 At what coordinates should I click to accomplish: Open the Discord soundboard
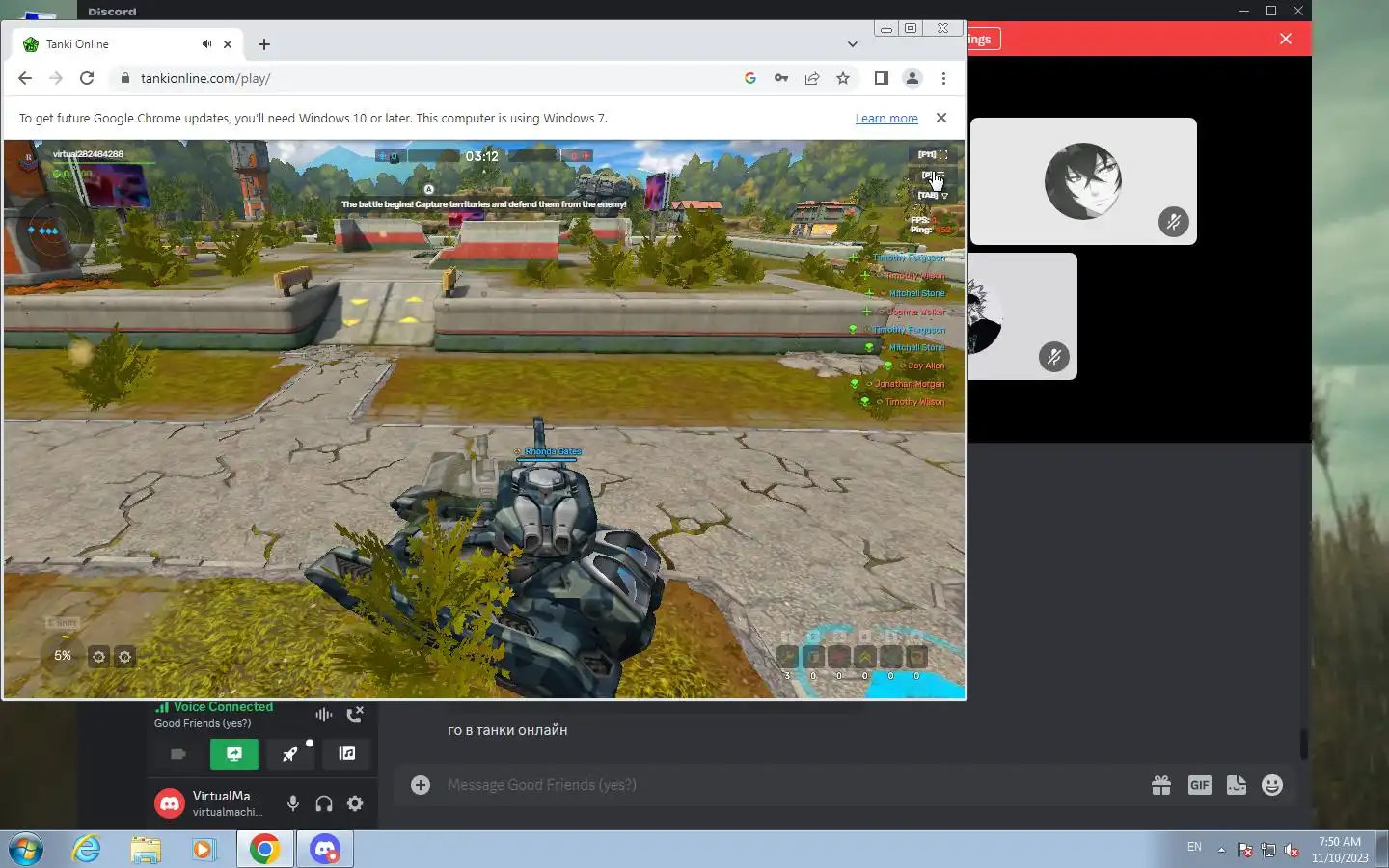(346, 754)
